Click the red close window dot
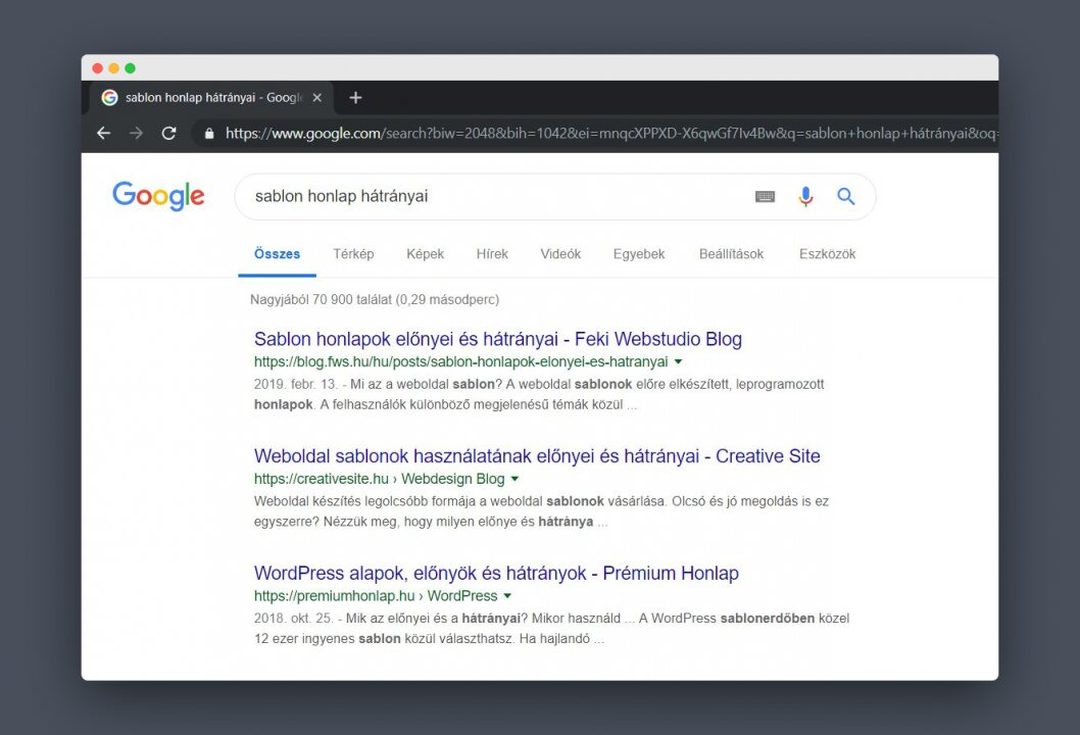Screen dimensions: 1080x735 pos(97,68)
